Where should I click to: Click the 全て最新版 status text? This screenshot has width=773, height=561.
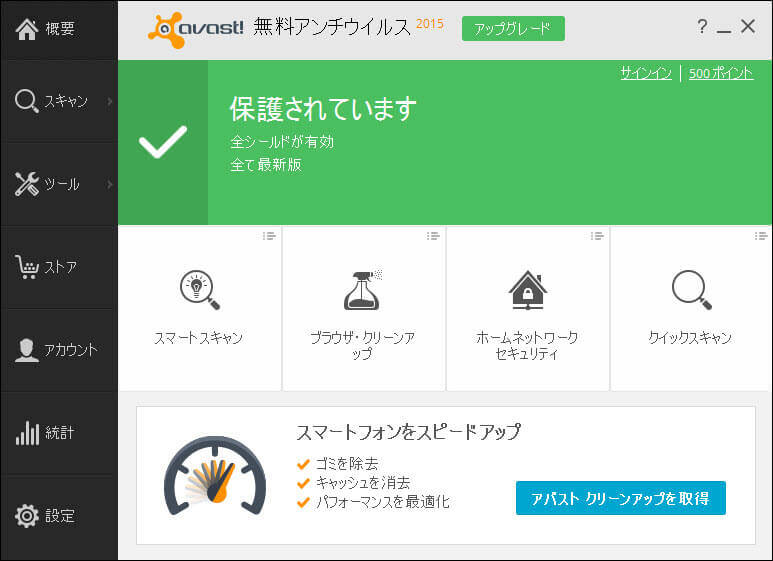coord(266,165)
